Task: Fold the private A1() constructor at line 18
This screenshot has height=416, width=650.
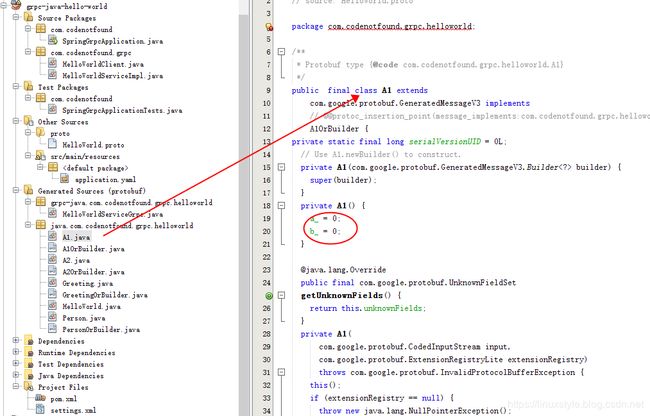Action: (x=281, y=206)
